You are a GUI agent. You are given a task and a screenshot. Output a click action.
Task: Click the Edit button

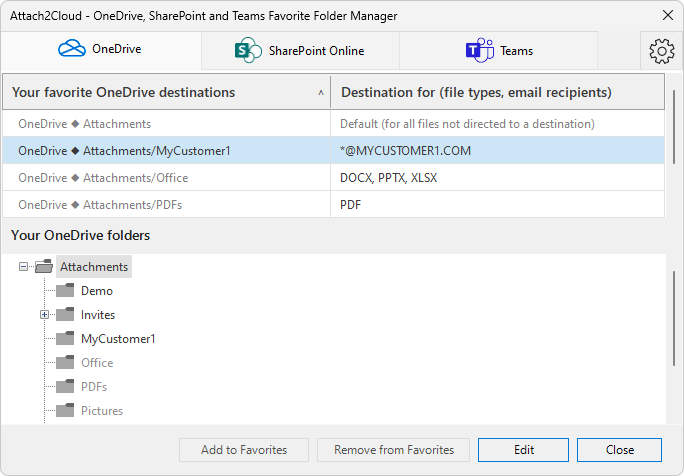[x=523, y=450]
